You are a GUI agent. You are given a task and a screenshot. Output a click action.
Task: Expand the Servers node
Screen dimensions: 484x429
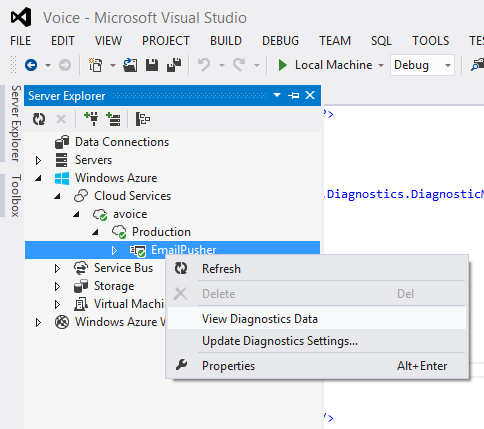[x=38, y=160]
